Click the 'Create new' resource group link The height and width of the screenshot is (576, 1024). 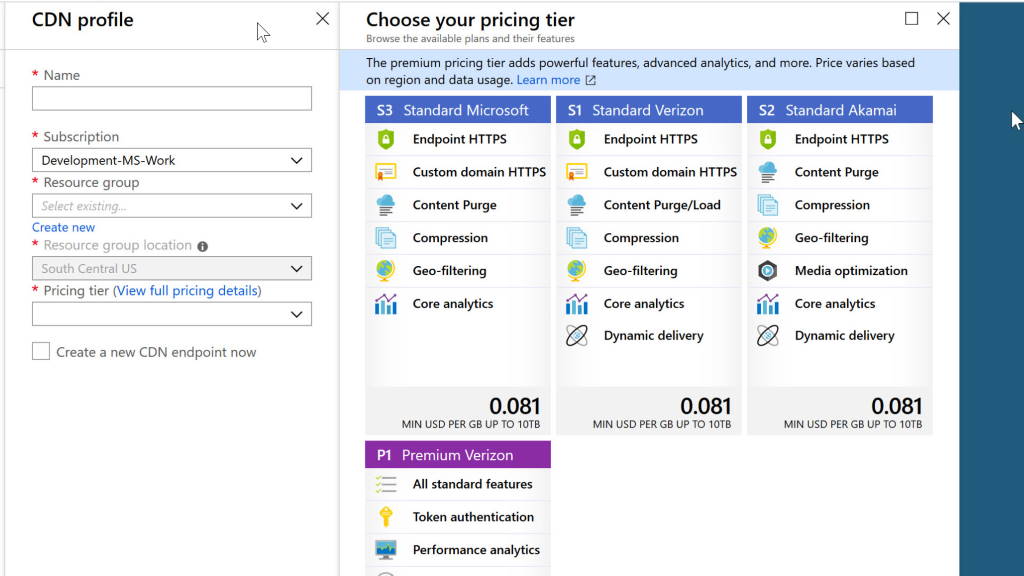[x=63, y=227]
